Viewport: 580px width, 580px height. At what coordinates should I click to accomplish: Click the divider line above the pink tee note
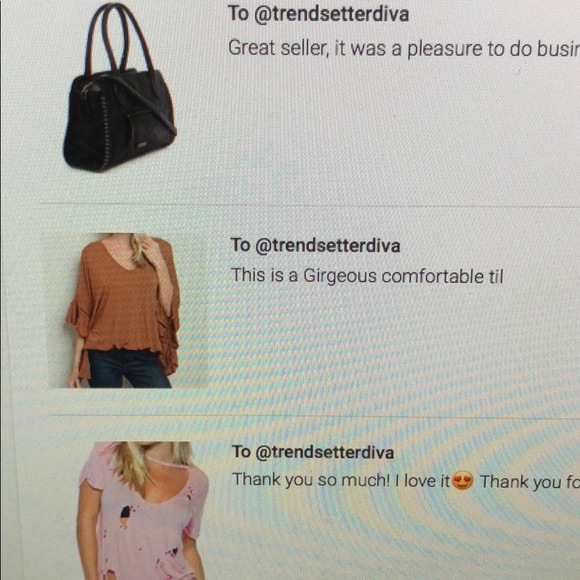coord(314,417)
